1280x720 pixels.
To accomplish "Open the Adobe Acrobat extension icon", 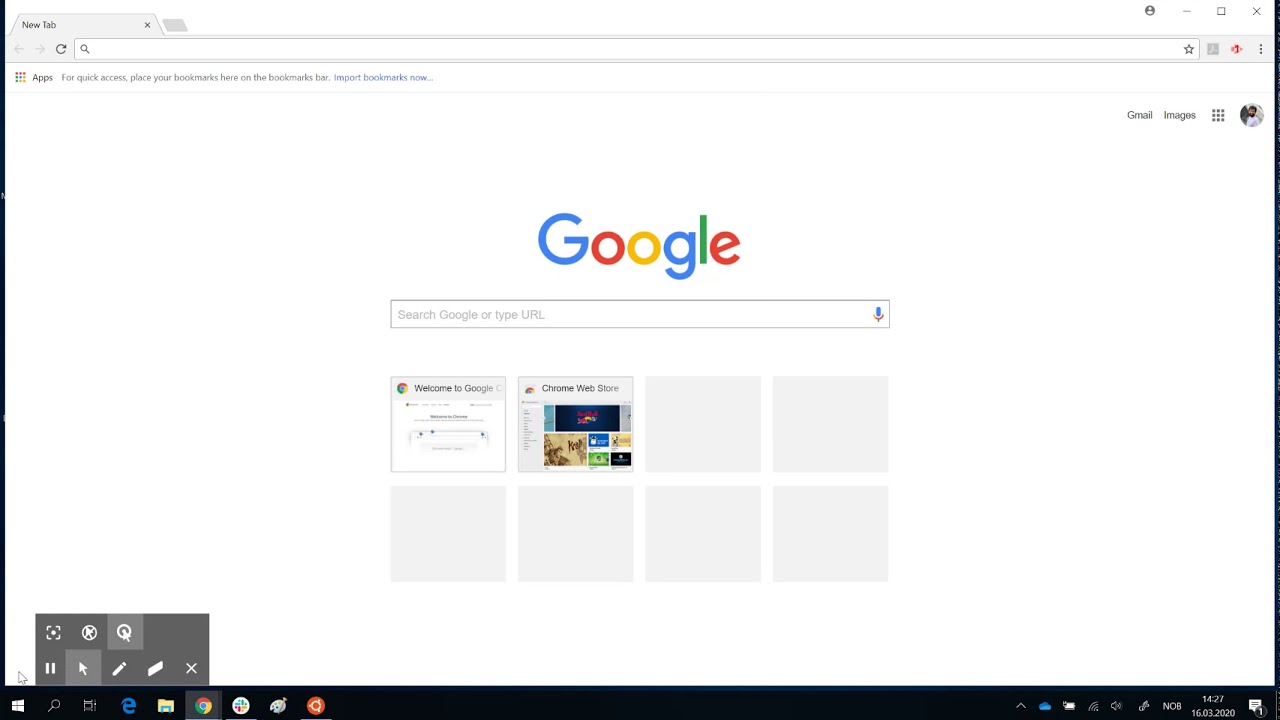I will click(1213, 49).
